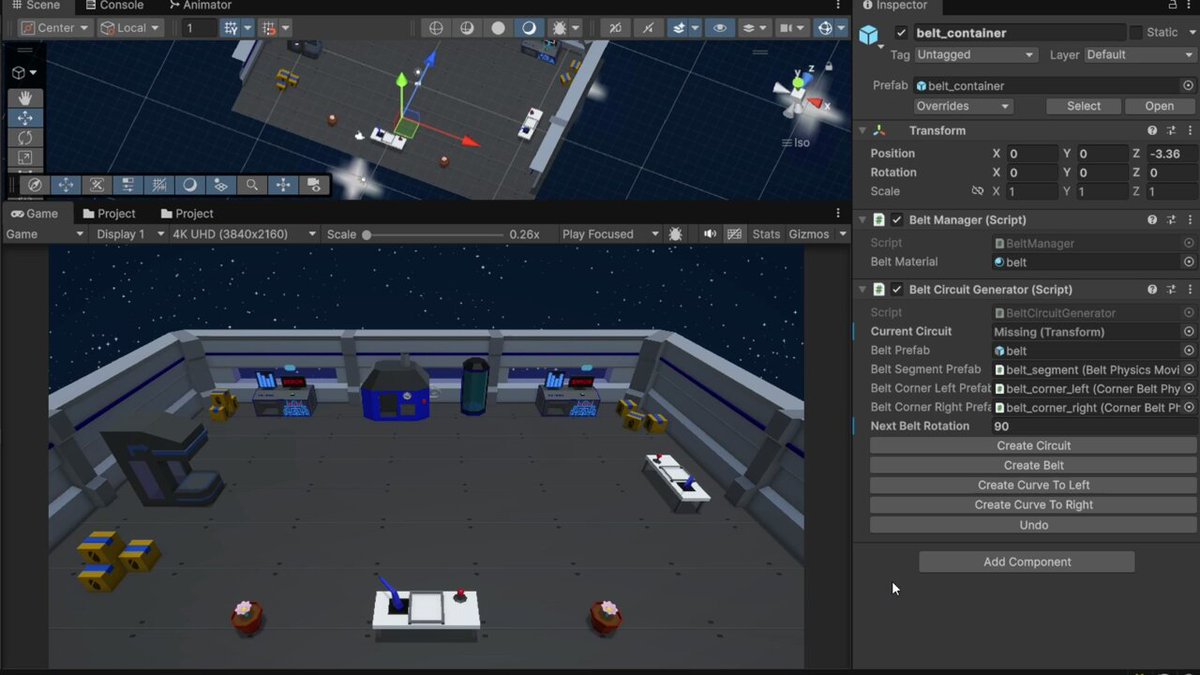Image resolution: width=1200 pixels, height=675 pixels.
Task: Click the Create Circuit button
Action: coord(1033,446)
